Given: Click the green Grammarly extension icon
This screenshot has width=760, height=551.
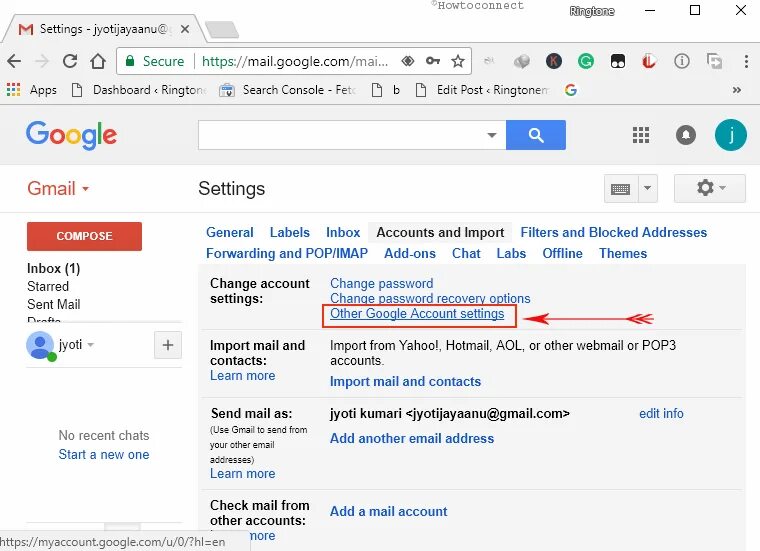Looking at the screenshot, I should (x=586, y=61).
